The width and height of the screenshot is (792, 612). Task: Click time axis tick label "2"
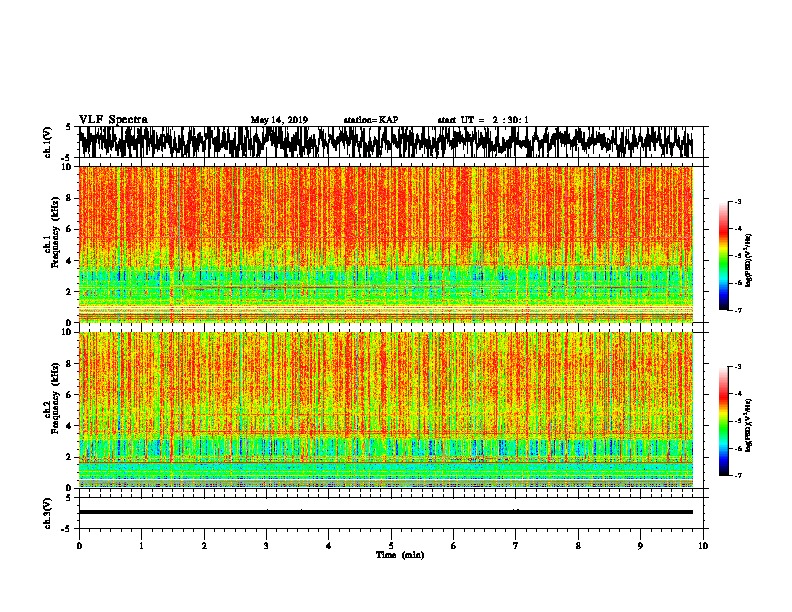204,545
